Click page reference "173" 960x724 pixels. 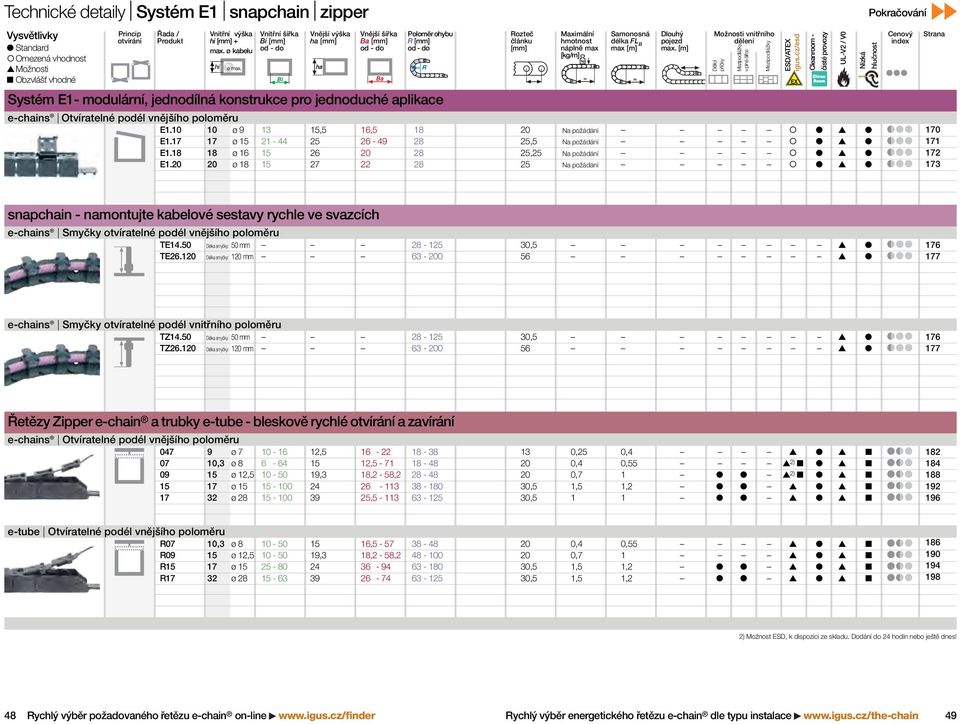coord(932,164)
